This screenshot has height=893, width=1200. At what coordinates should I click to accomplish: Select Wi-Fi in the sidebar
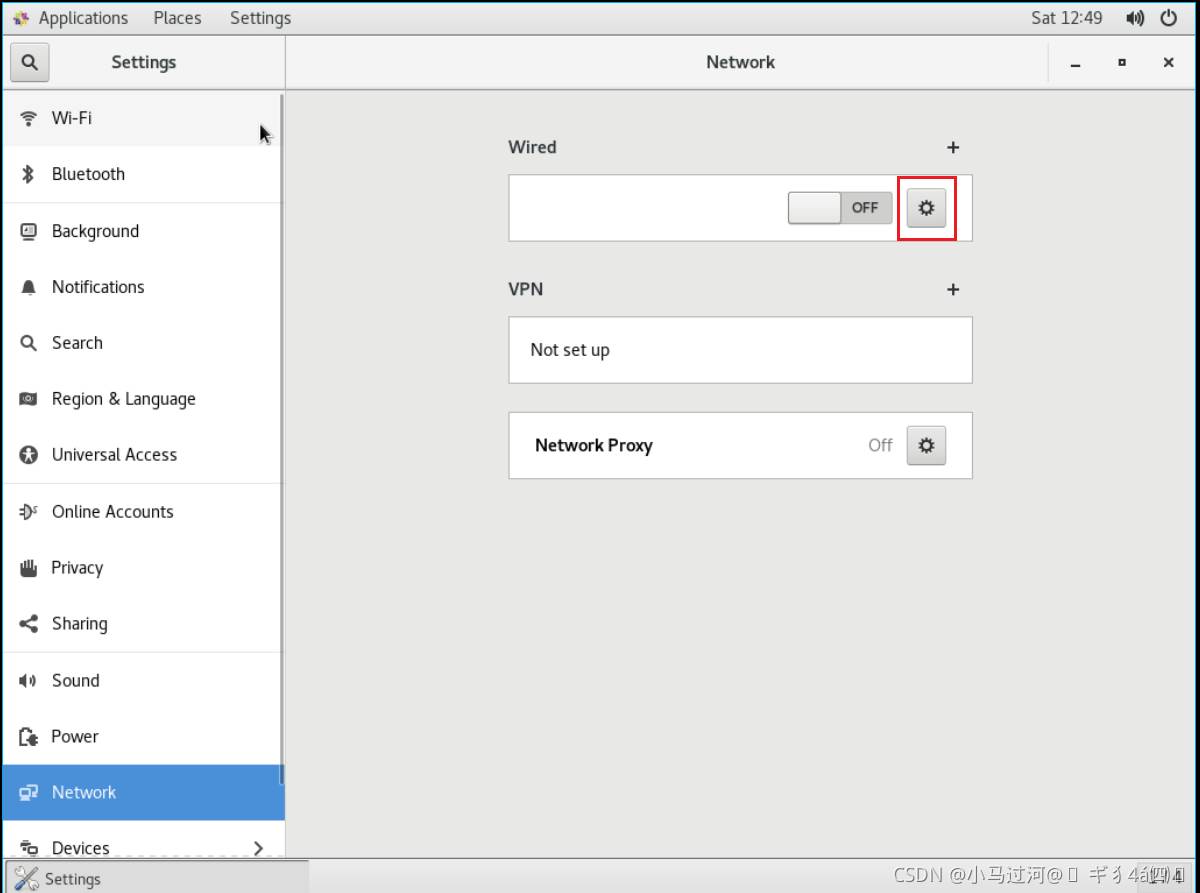pyautogui.click(x=72, y=118)
